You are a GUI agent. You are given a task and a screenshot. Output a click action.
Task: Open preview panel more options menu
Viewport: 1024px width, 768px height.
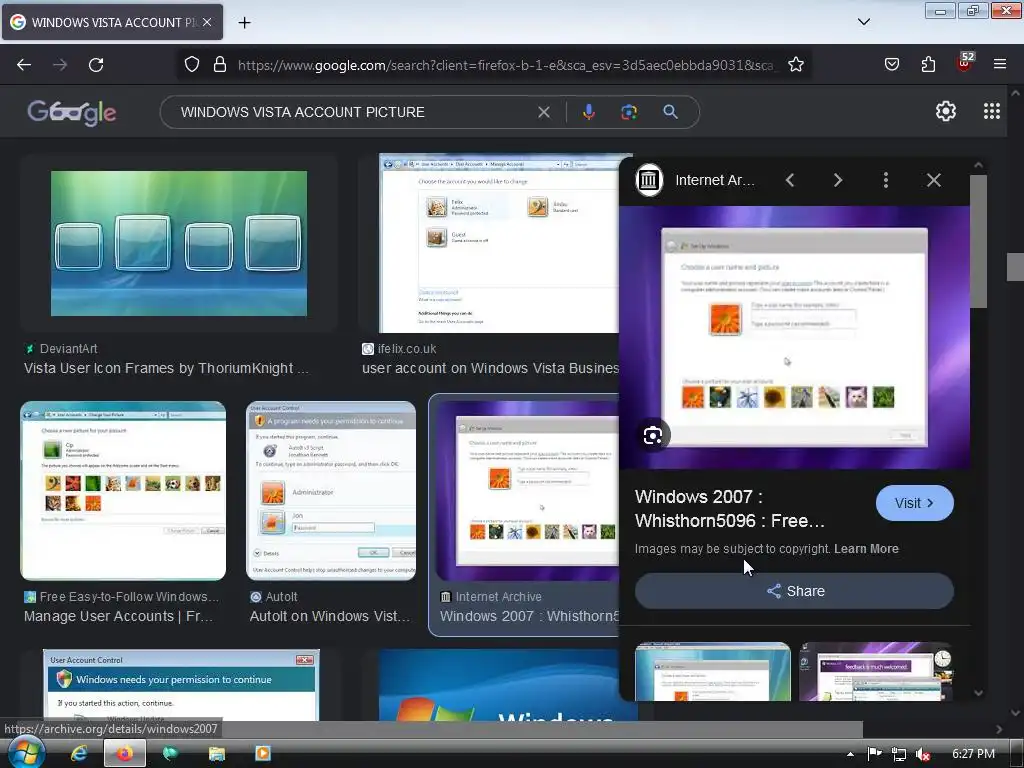886,180
